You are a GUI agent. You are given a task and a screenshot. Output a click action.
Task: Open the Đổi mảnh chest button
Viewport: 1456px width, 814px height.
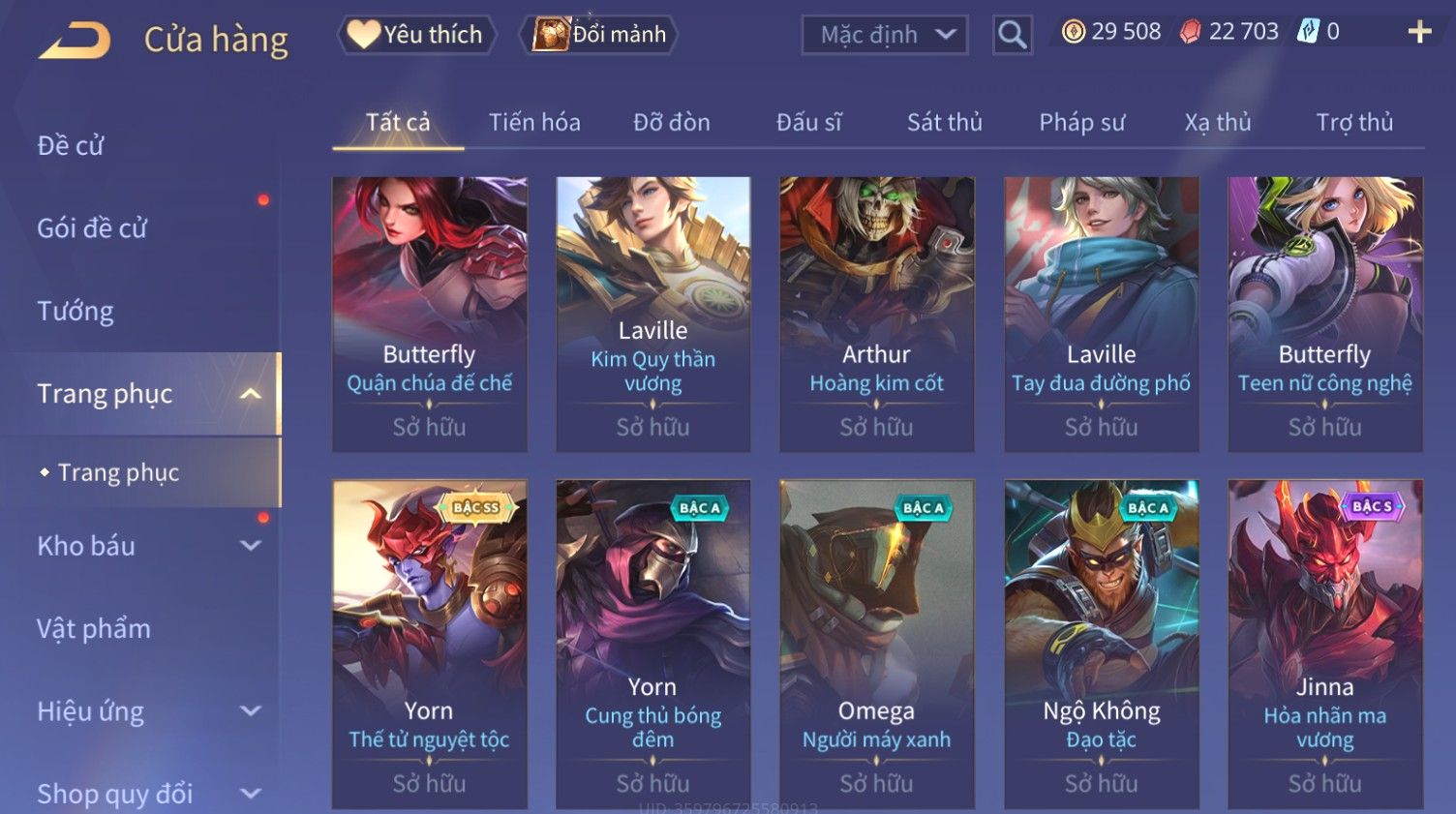click(599, 35)
